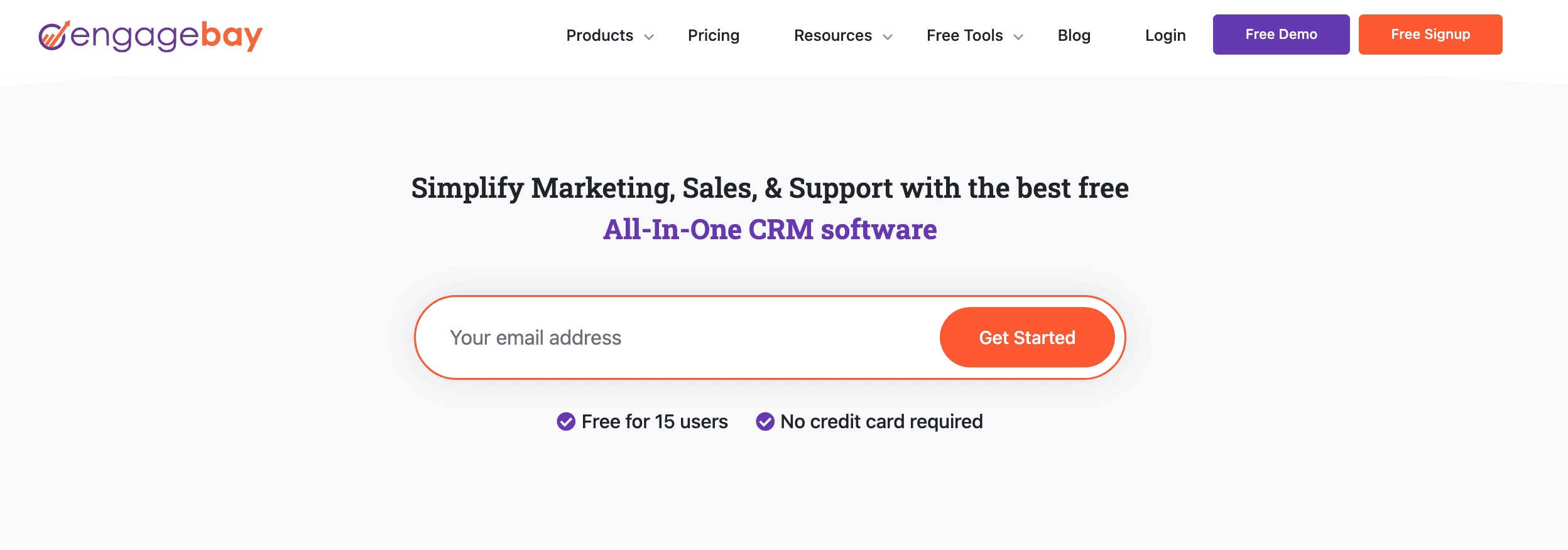This screenshot has width=1568, height=550.
Task: Navigate to the Pricing page
Action: tap(714, 36)
